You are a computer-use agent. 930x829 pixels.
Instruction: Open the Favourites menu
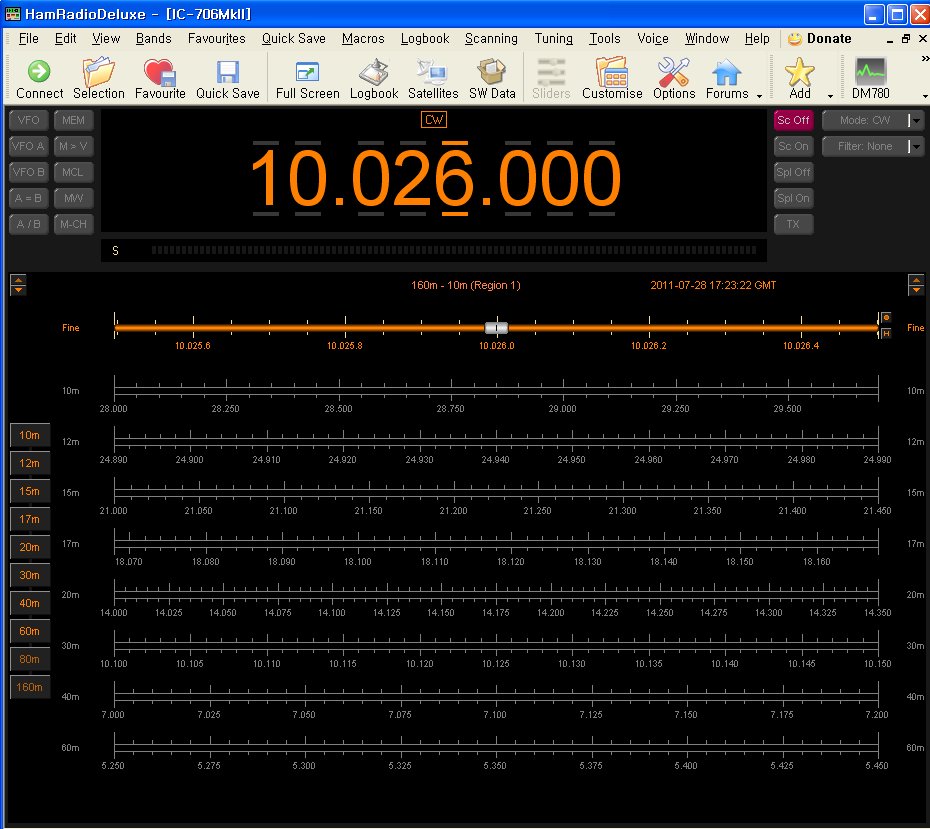click(x=216, y=39)
